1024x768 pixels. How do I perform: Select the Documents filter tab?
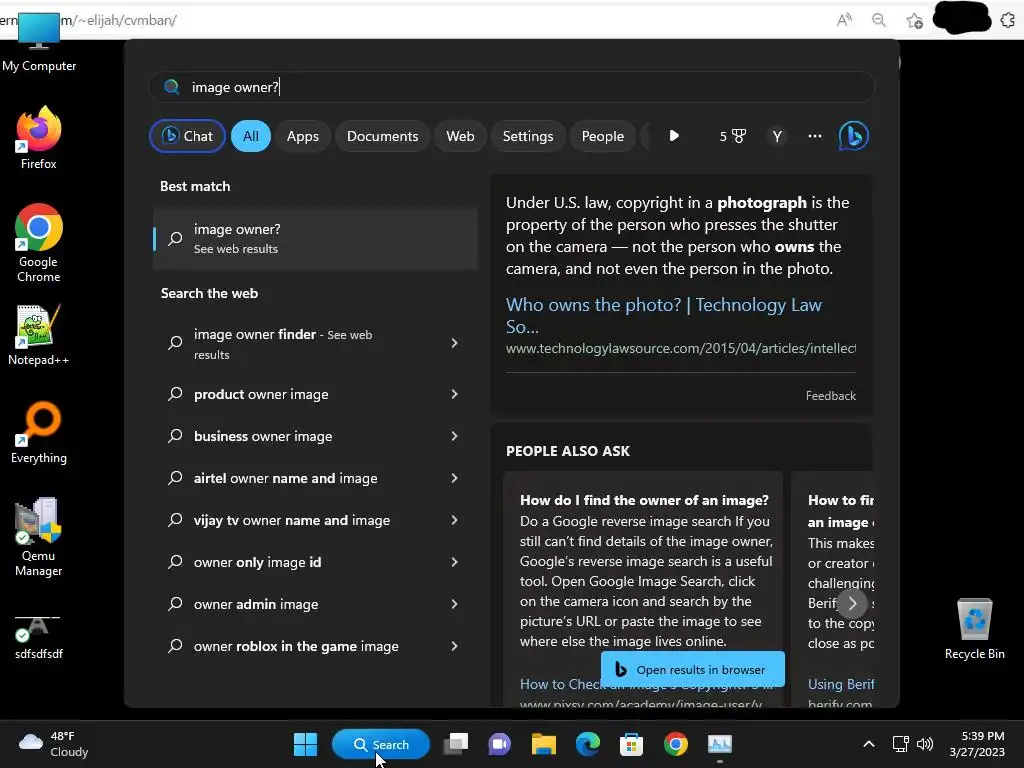[382, 136]
